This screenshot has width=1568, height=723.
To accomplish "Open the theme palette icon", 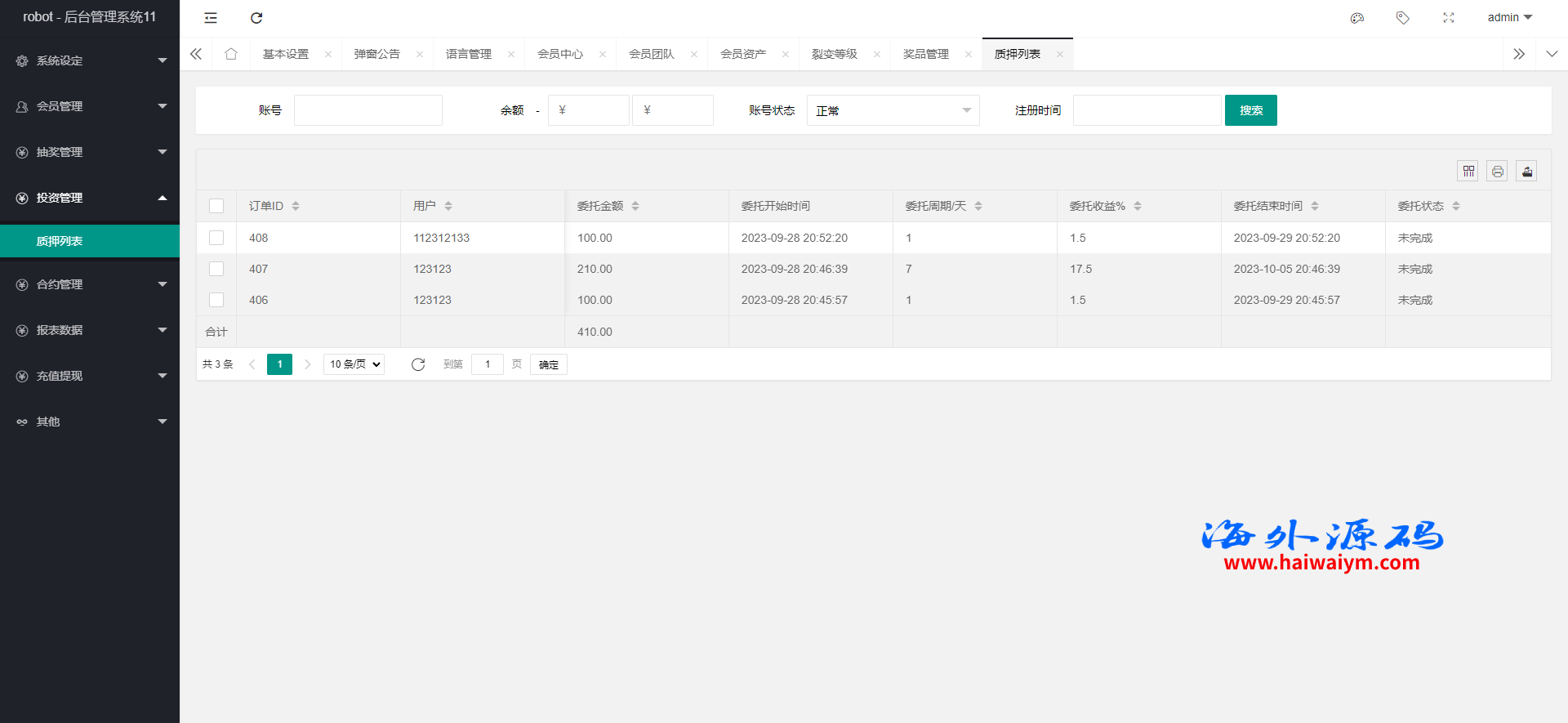I will [1357, 18].
